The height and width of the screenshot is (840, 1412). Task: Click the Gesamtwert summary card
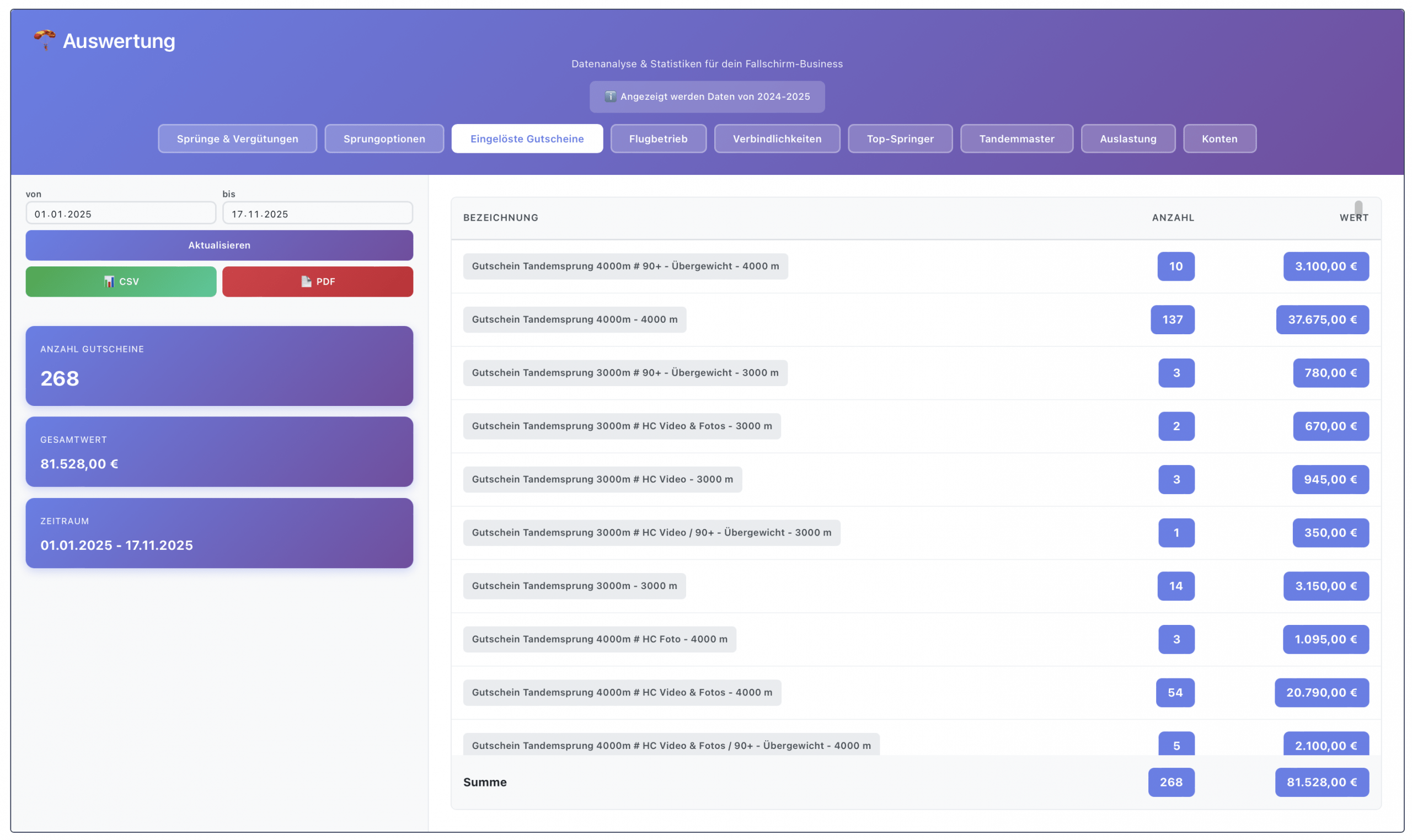[x=219, y=452]
